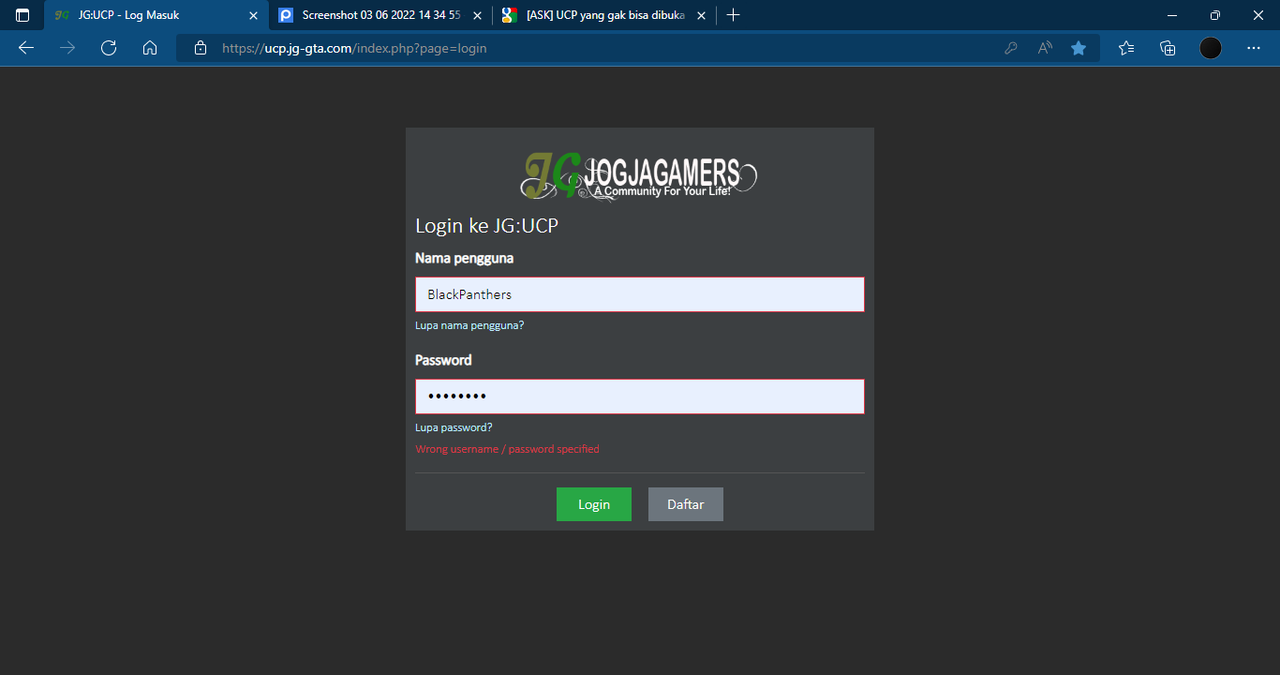Click the green Login button

[x=594, y=504]
